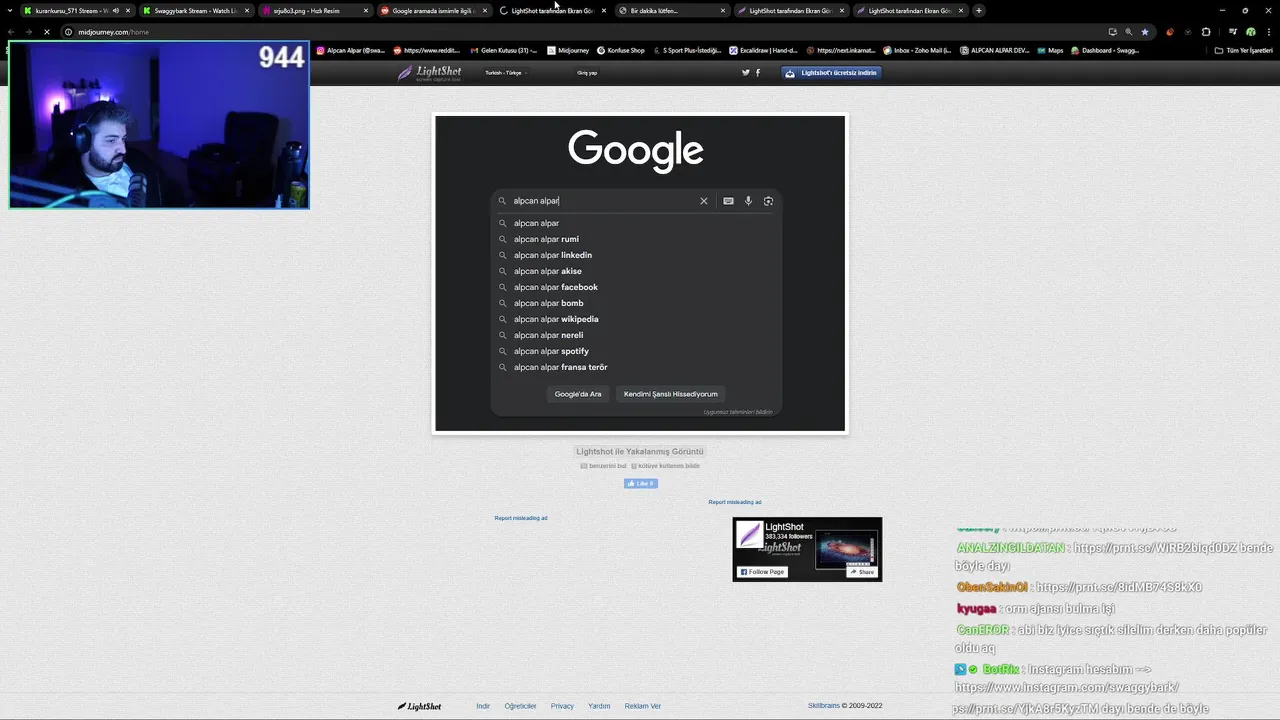The image size is (1280, 720).
Task: Expand the Turkish - Türkçe language dropdown
Action: (x=505, y=73)
